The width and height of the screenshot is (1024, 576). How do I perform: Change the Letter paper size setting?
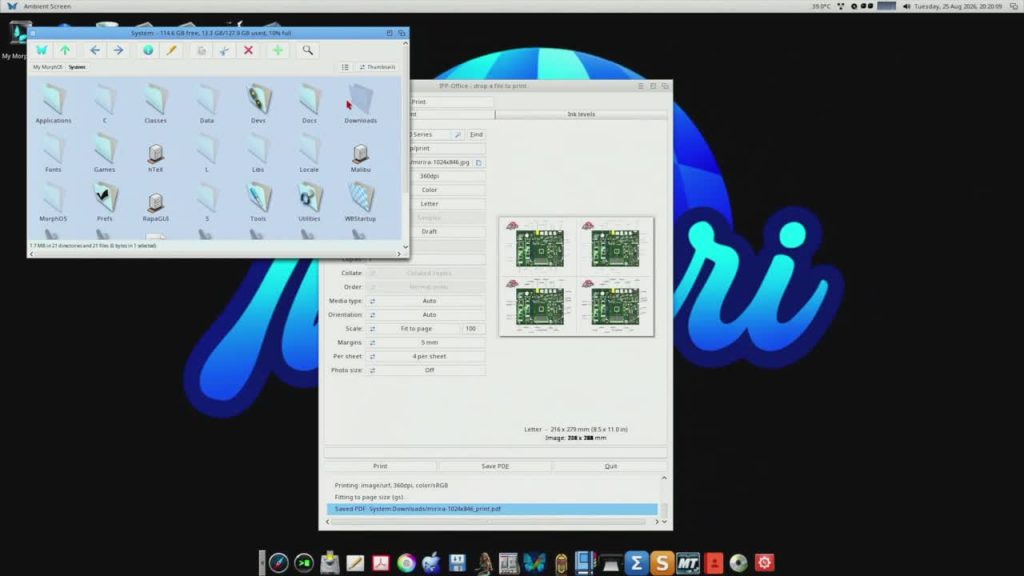(429, 204)
